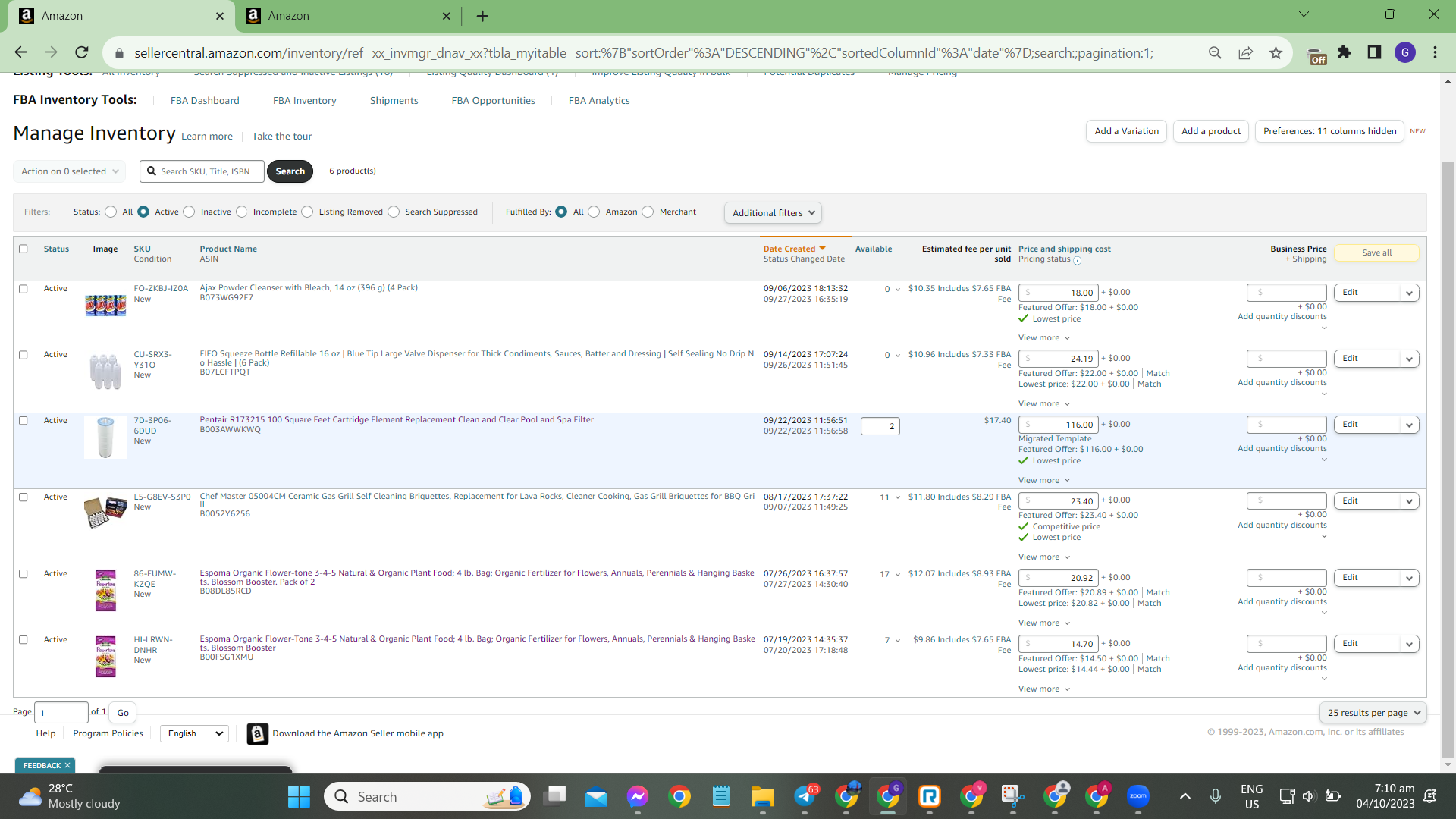Open the Pentair R173215 product name link
The height and width of the screenshot is (819, 1456).
(x=397, y=420)
